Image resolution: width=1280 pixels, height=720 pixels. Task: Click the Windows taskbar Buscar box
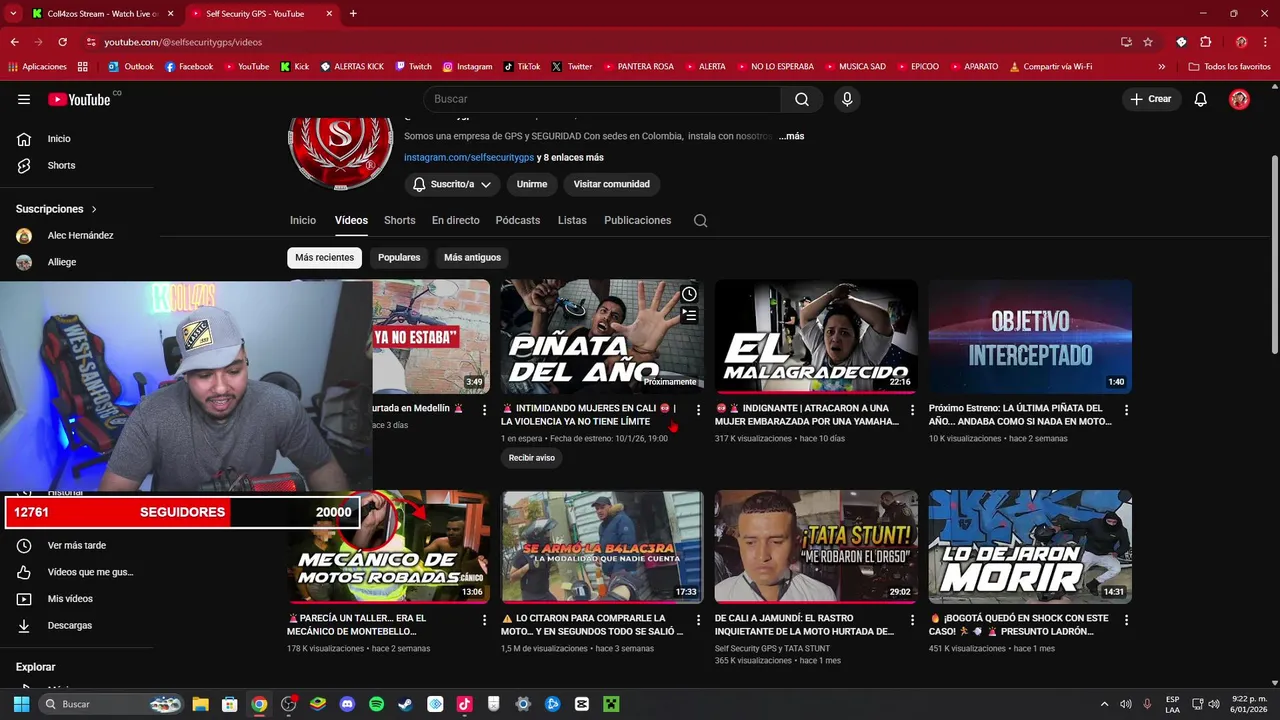112,704
